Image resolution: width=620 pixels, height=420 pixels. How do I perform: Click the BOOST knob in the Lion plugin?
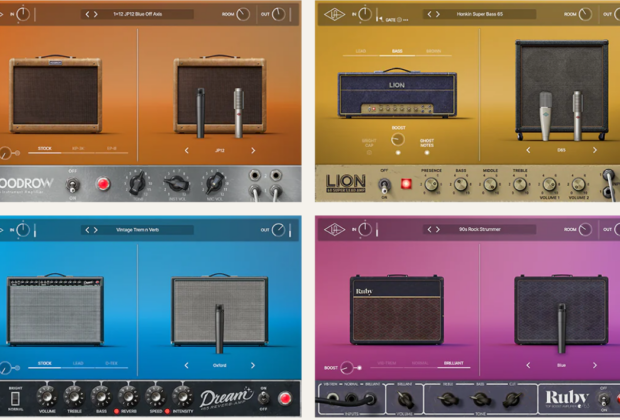(398, 139)
